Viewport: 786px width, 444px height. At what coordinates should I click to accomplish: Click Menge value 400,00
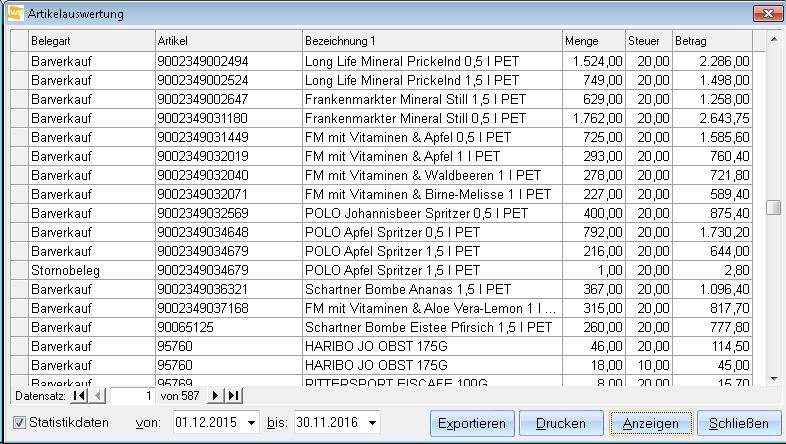pos(603,213)
